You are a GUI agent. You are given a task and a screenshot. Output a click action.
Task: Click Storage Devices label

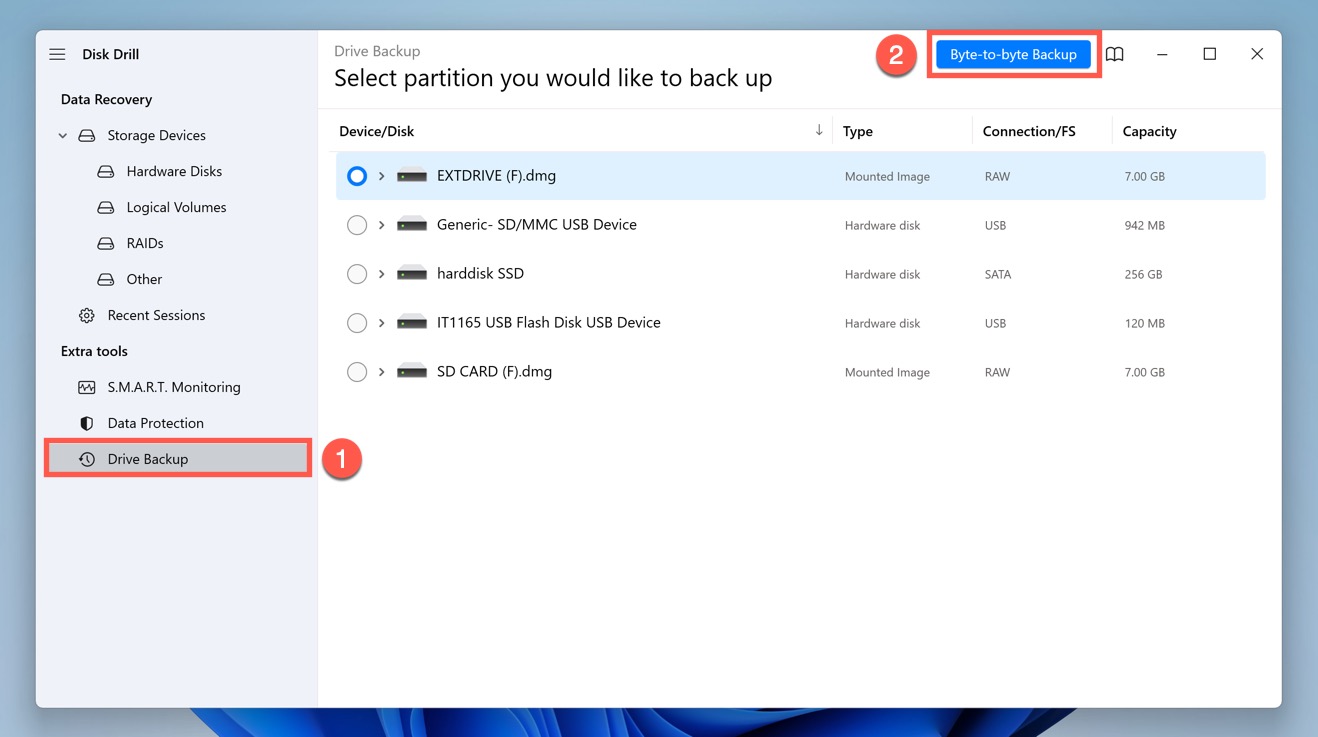pos(156,135)
